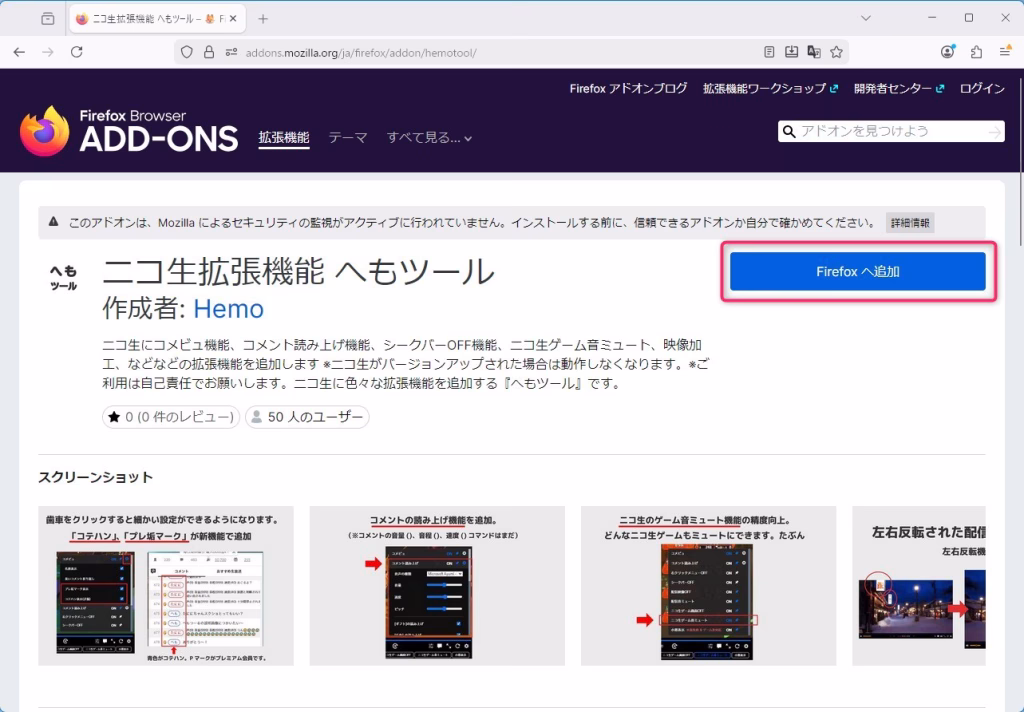The height and width of the screenshot is (712, 1024).
Task: Select the テーマ navigation tab
Action: pos(348,138)
